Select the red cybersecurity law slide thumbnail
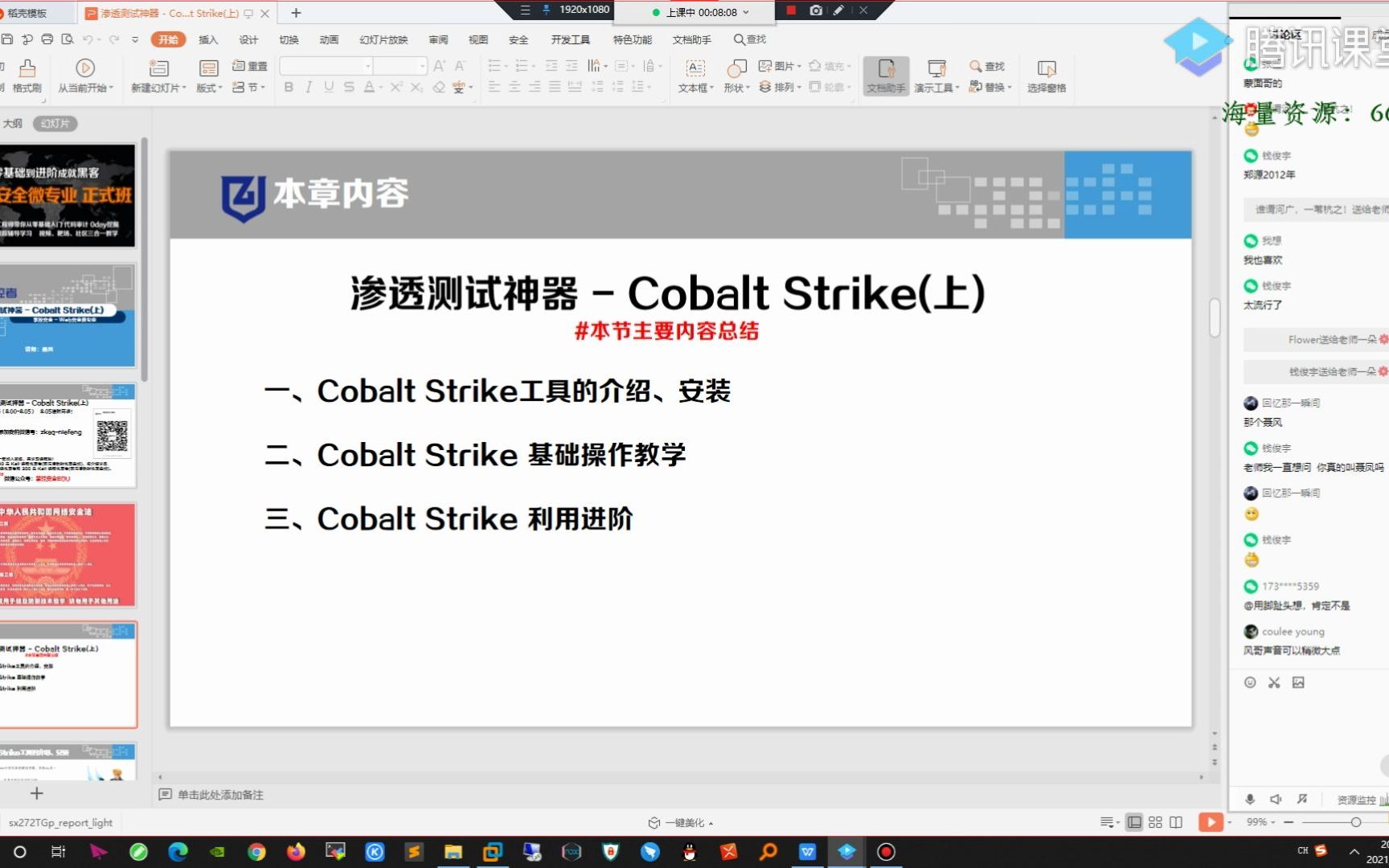This screenshot has height=868, width=1389. [x=68, y=555]
